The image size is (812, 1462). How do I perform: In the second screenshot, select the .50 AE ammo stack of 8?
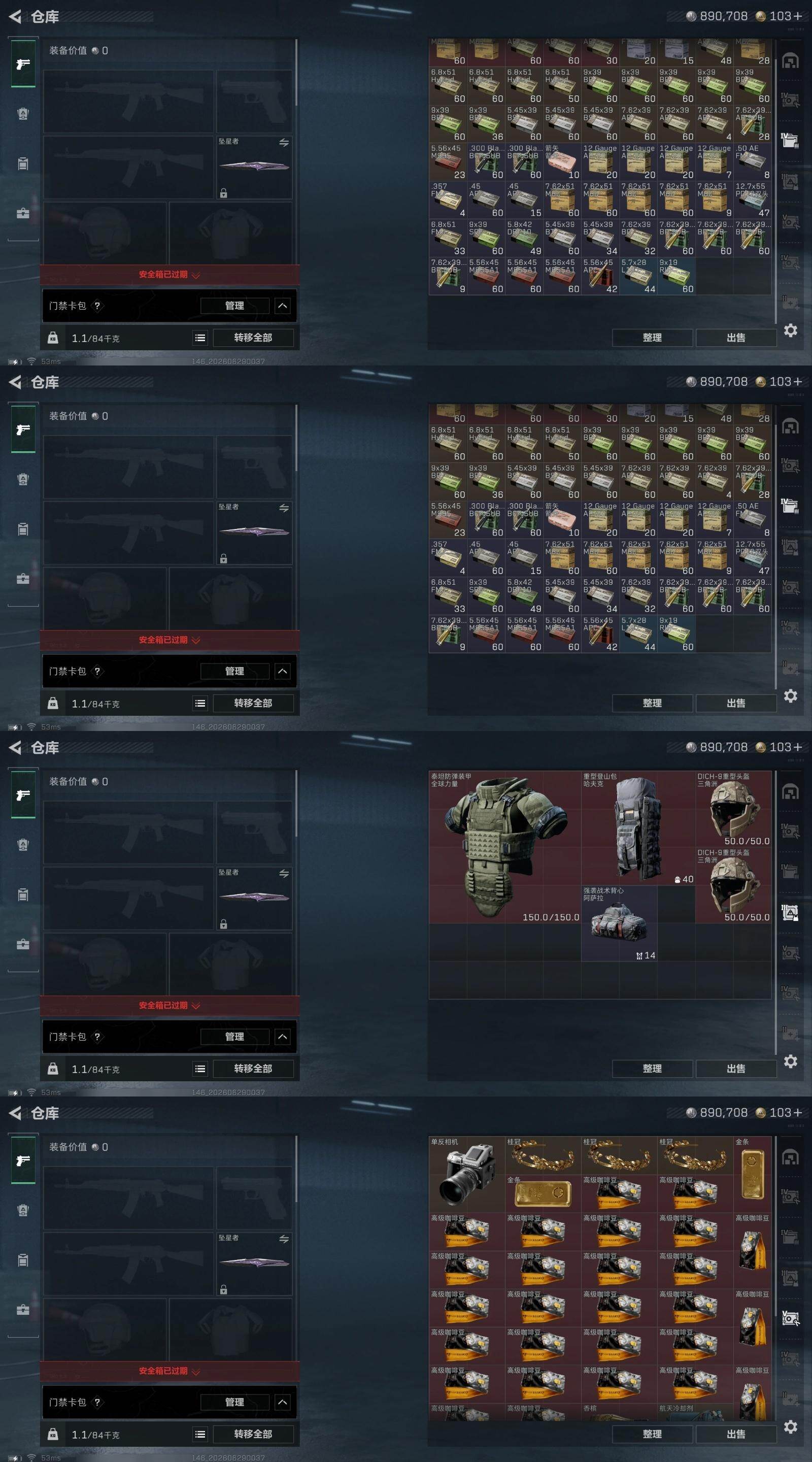753,519
